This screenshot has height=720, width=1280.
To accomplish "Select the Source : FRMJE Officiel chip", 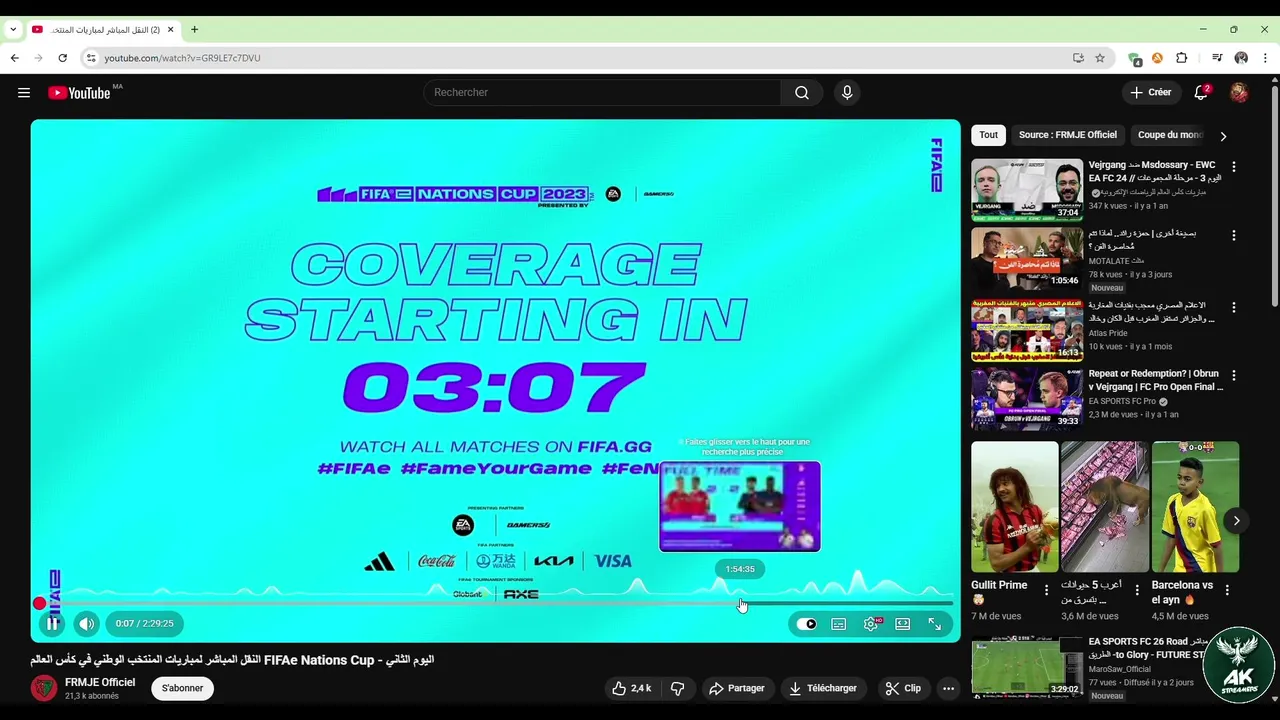I will pyautogui.click(x=1068, y=135).
